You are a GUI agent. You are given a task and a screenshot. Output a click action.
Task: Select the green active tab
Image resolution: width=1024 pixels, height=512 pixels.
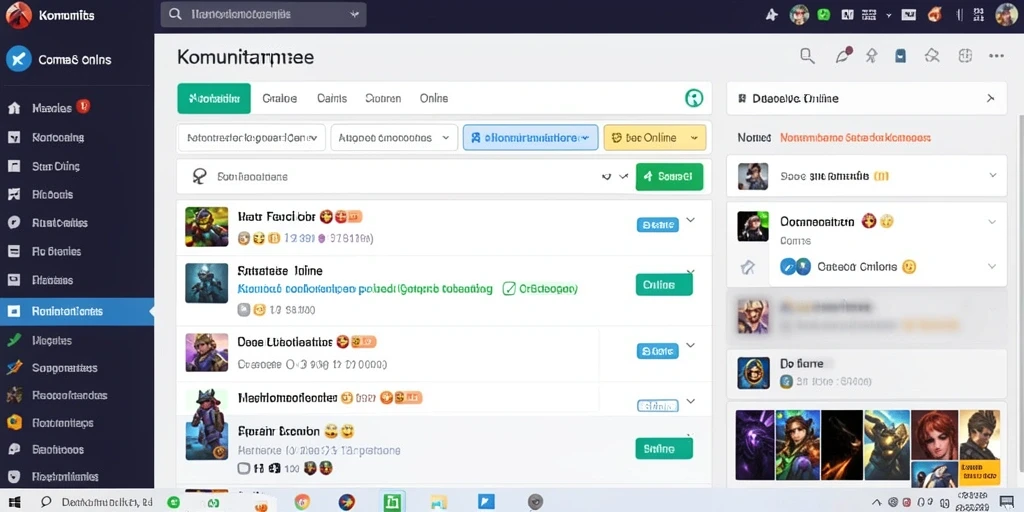point(214,99)
